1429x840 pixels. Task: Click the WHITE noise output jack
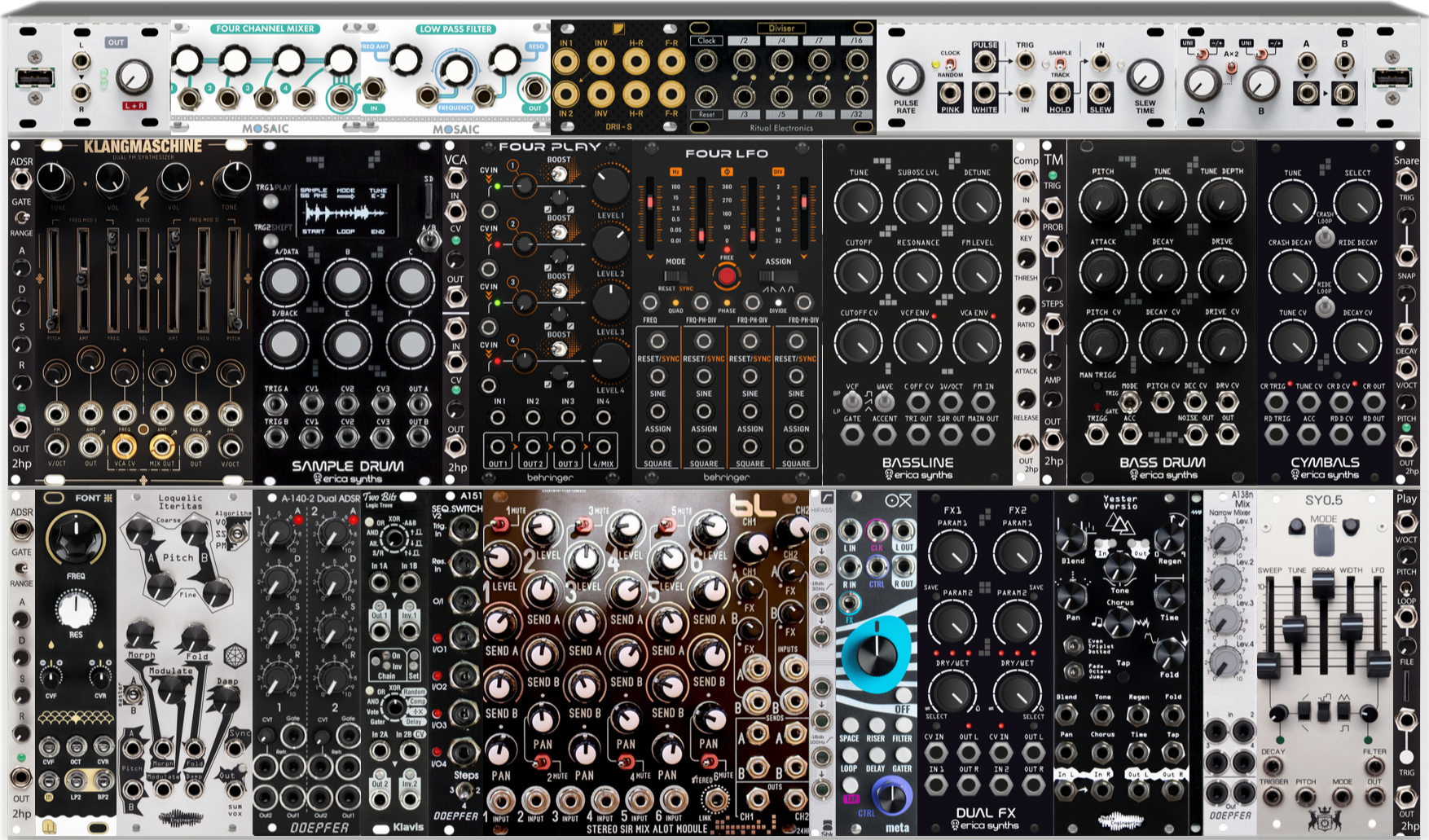click(x=985, y=93)
